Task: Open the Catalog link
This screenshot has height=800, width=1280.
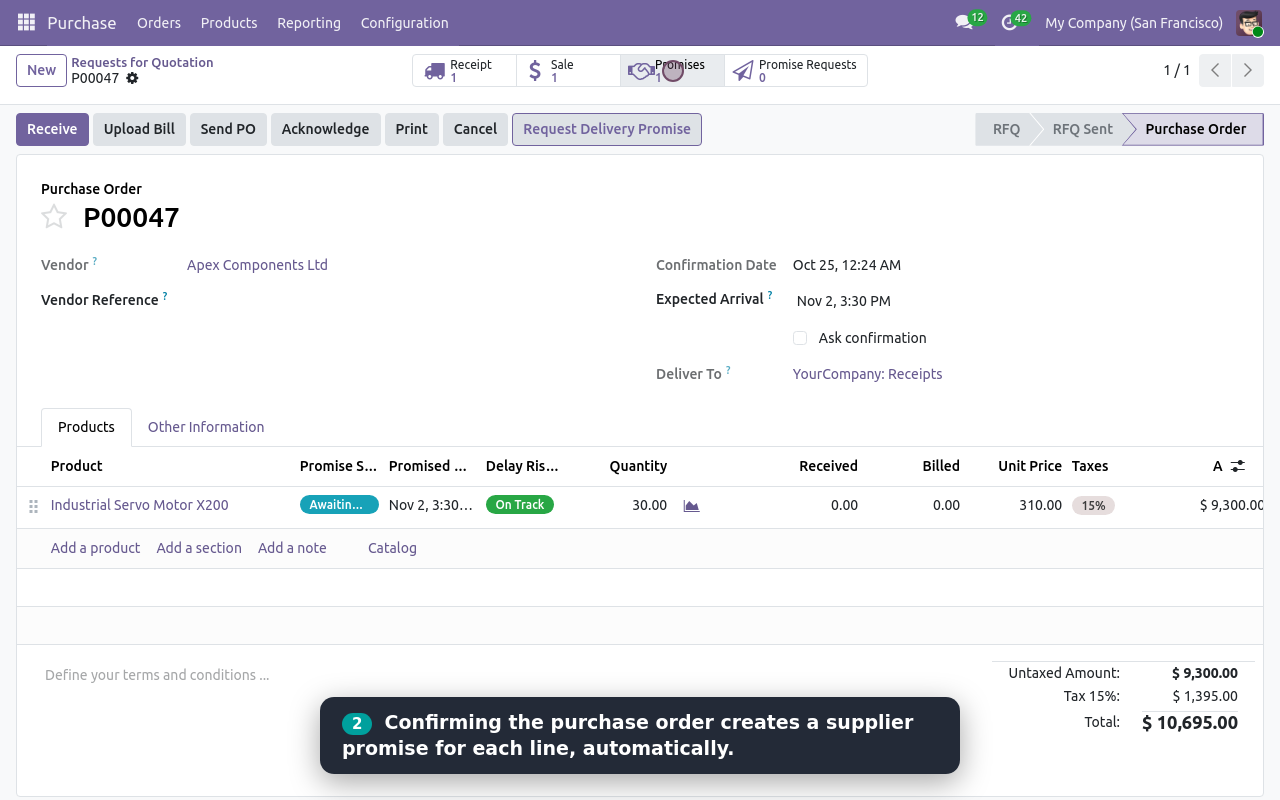Action: (392, 548)
